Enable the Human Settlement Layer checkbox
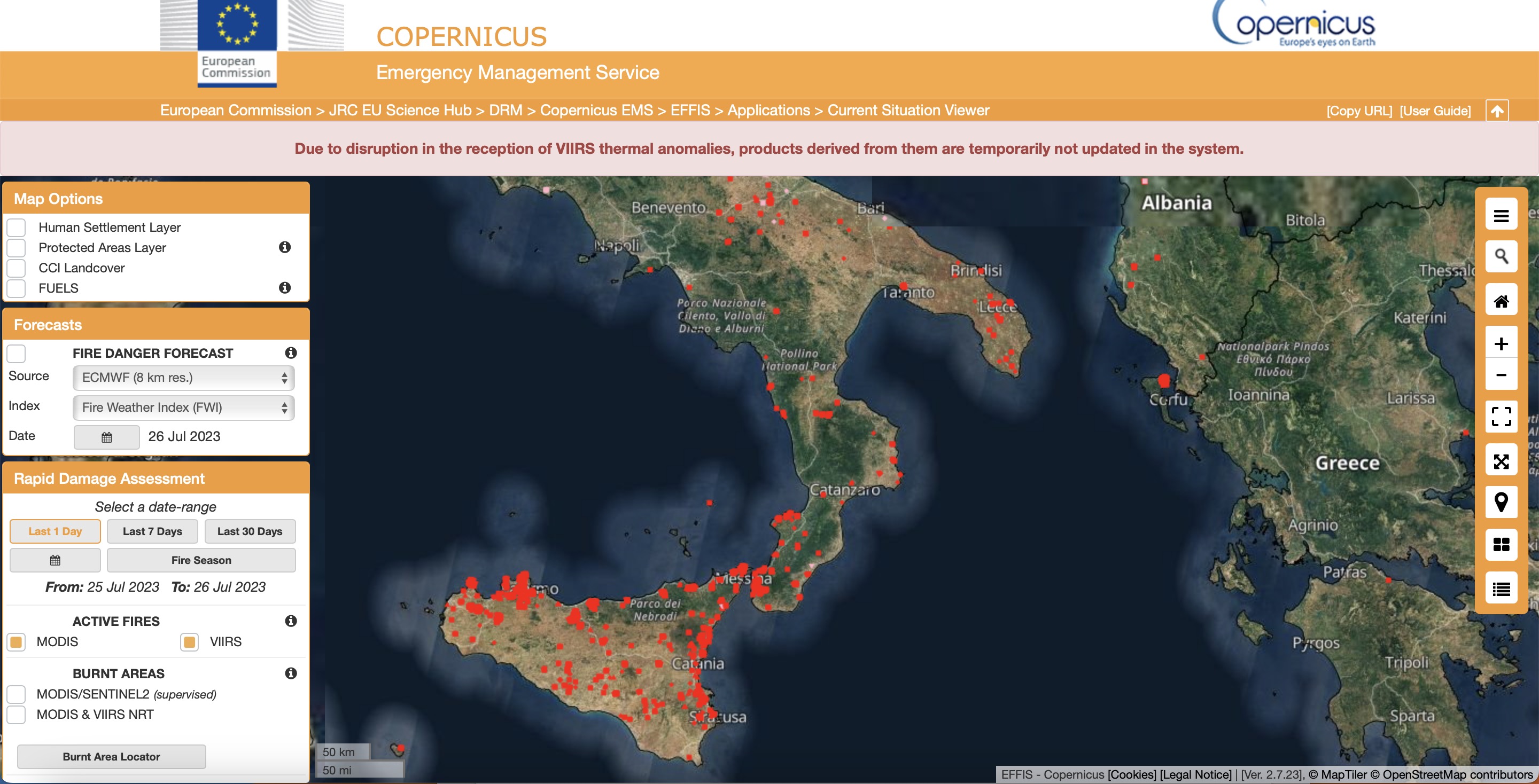1539x784 pixels. point(17,228)
